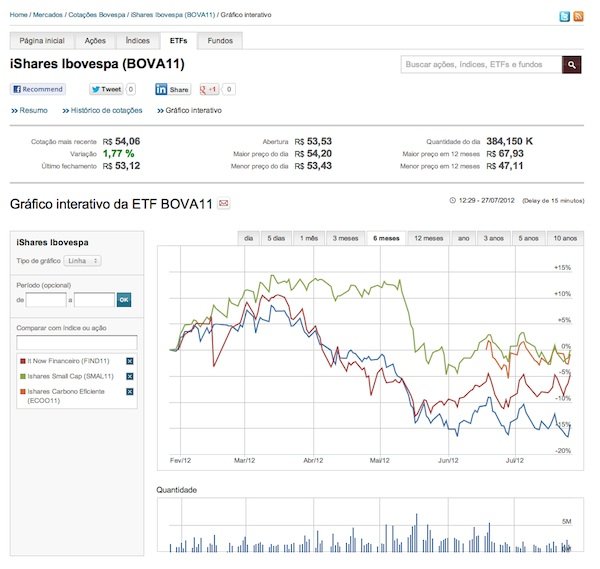Select the dia chart range
The width and height of the screenshot is (600, 569).
tap(248, 238)
